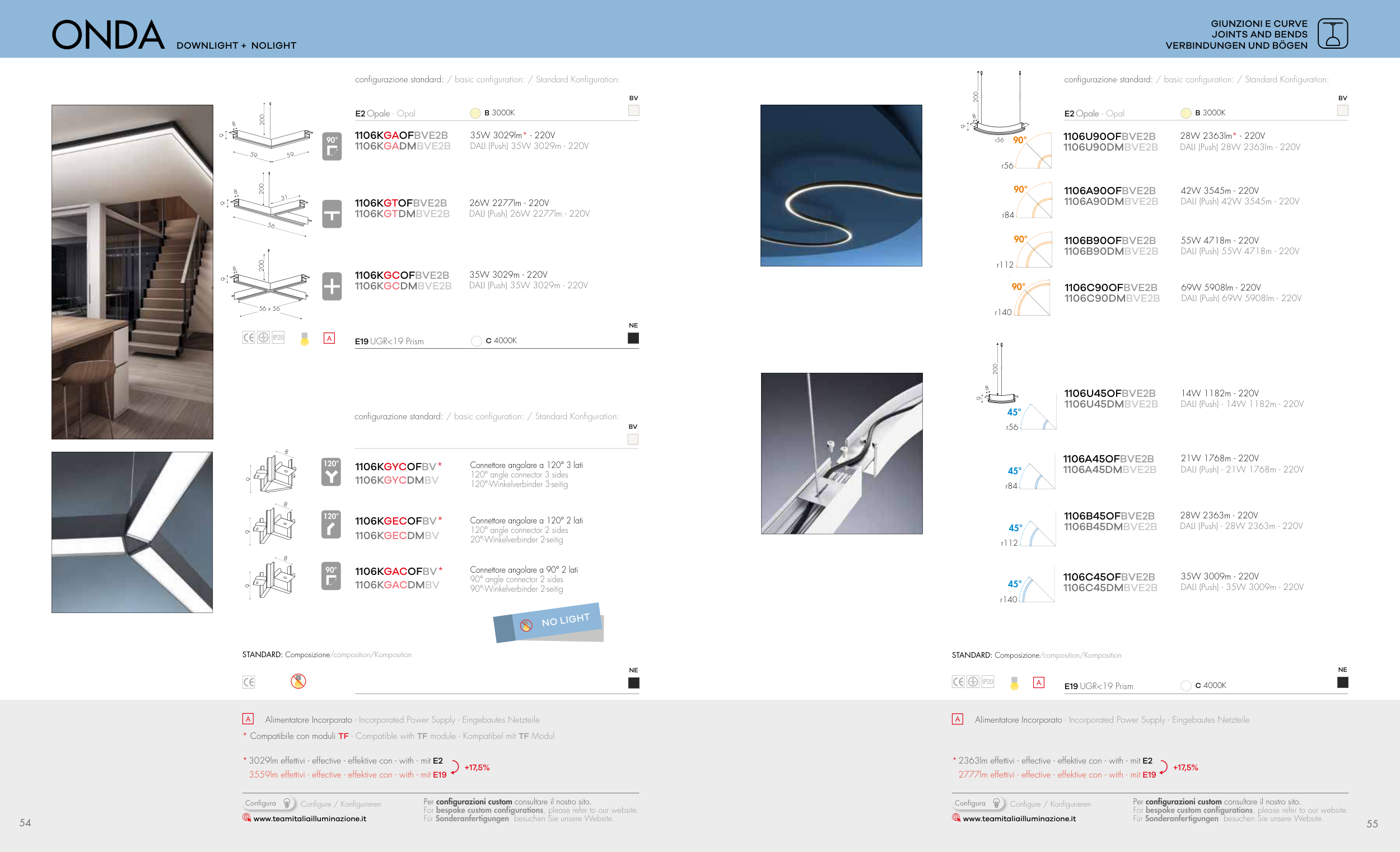
Task: Click the globe icon beside left website address
Action: pyautogui.click(x=246, y=818)
